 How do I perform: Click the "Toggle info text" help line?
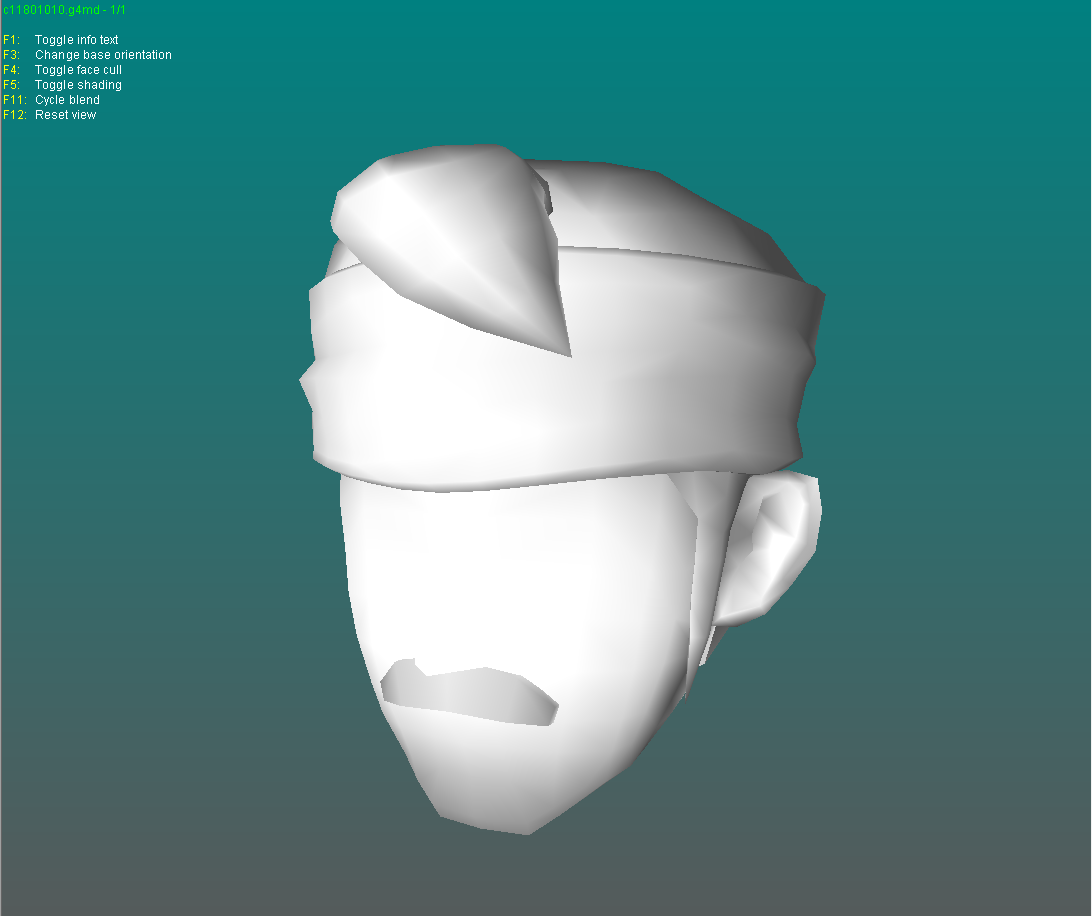(61, 40)
